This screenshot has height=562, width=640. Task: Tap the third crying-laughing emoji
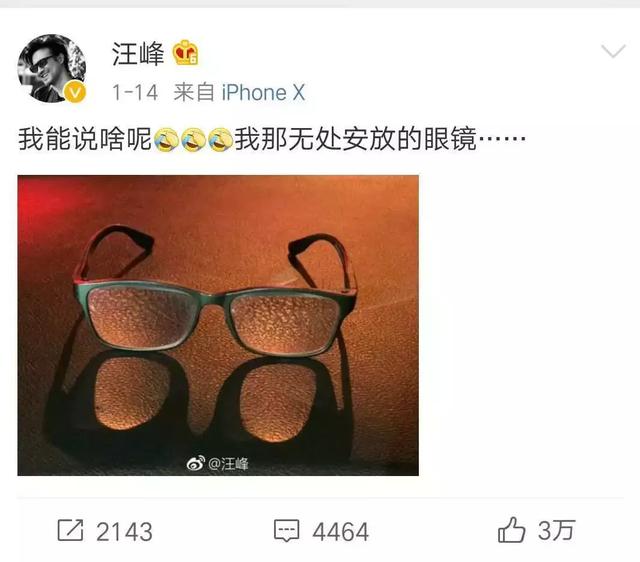(x=220, y=140)
